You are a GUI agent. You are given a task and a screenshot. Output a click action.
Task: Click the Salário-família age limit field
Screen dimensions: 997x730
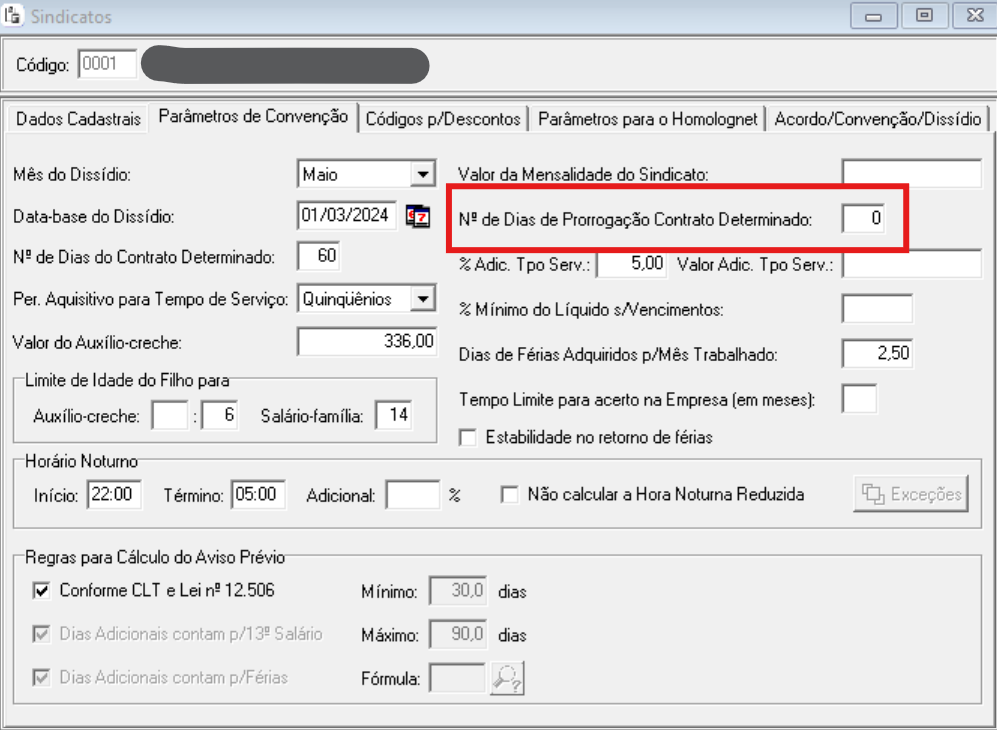tap(394, 415)
